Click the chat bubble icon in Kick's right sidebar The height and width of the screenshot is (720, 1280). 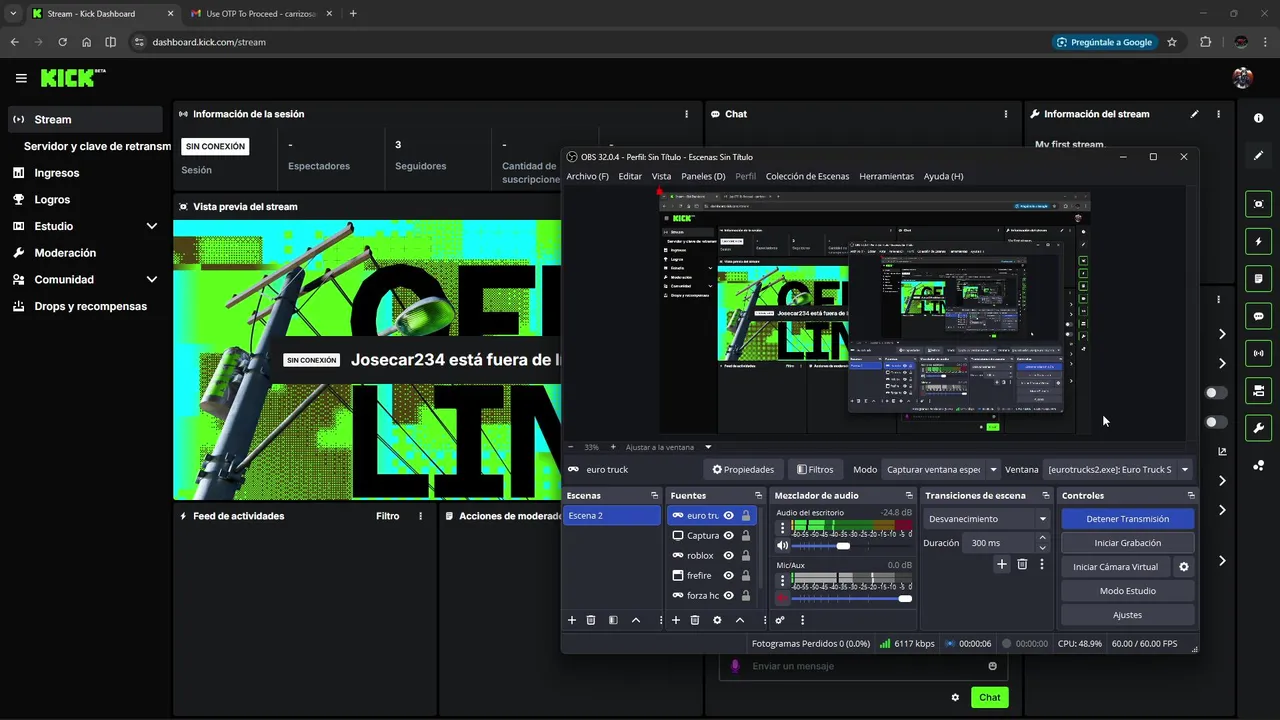[1258, 316]
